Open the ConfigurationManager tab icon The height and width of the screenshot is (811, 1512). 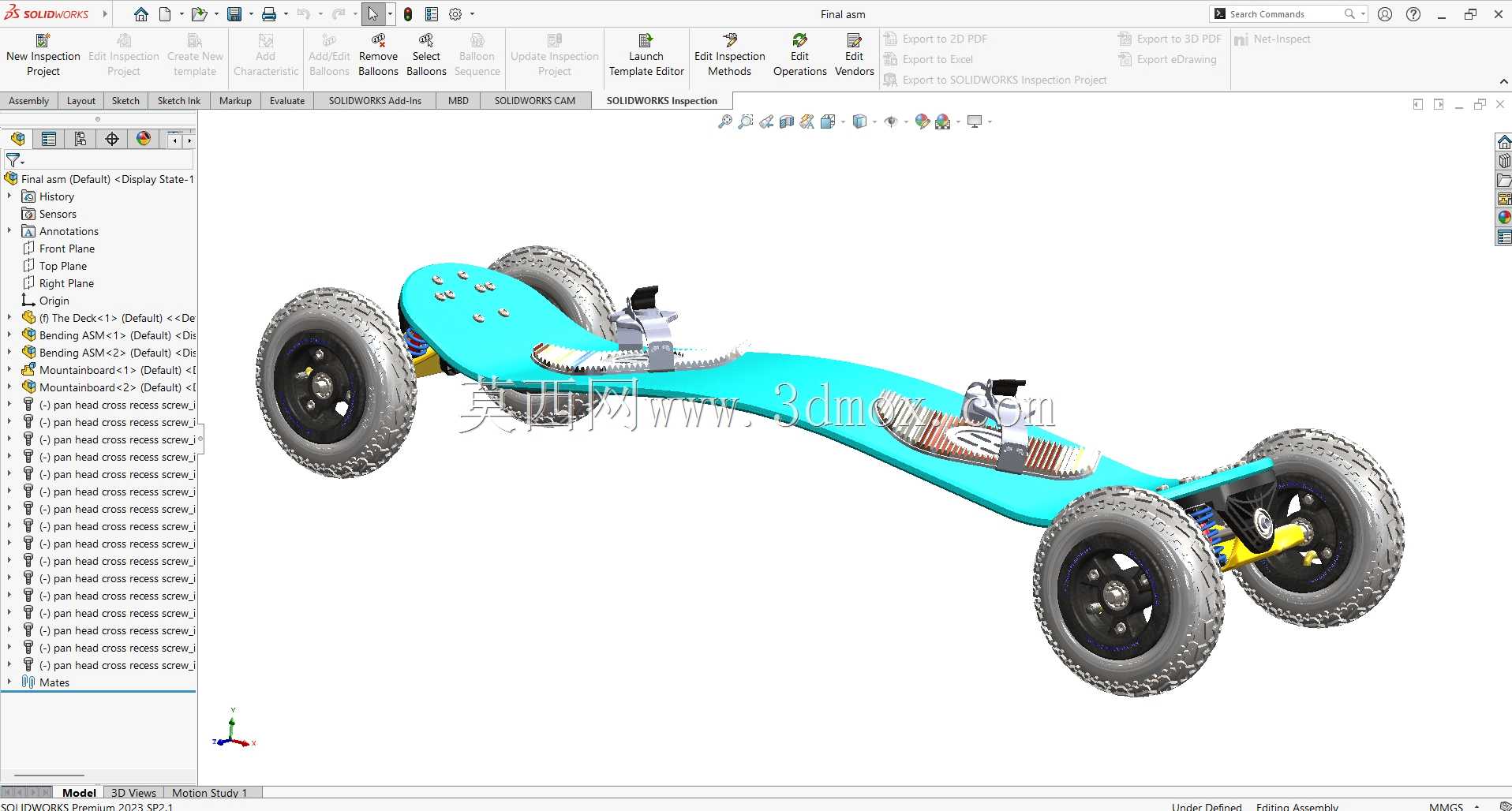click(x=80, y=139)
